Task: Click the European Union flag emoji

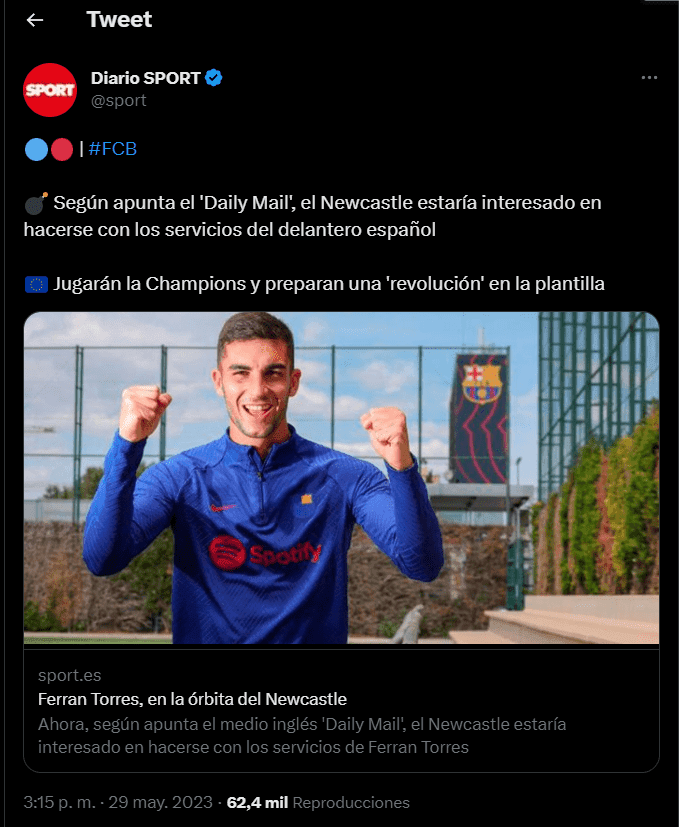Action: click(x=36, y=285)
